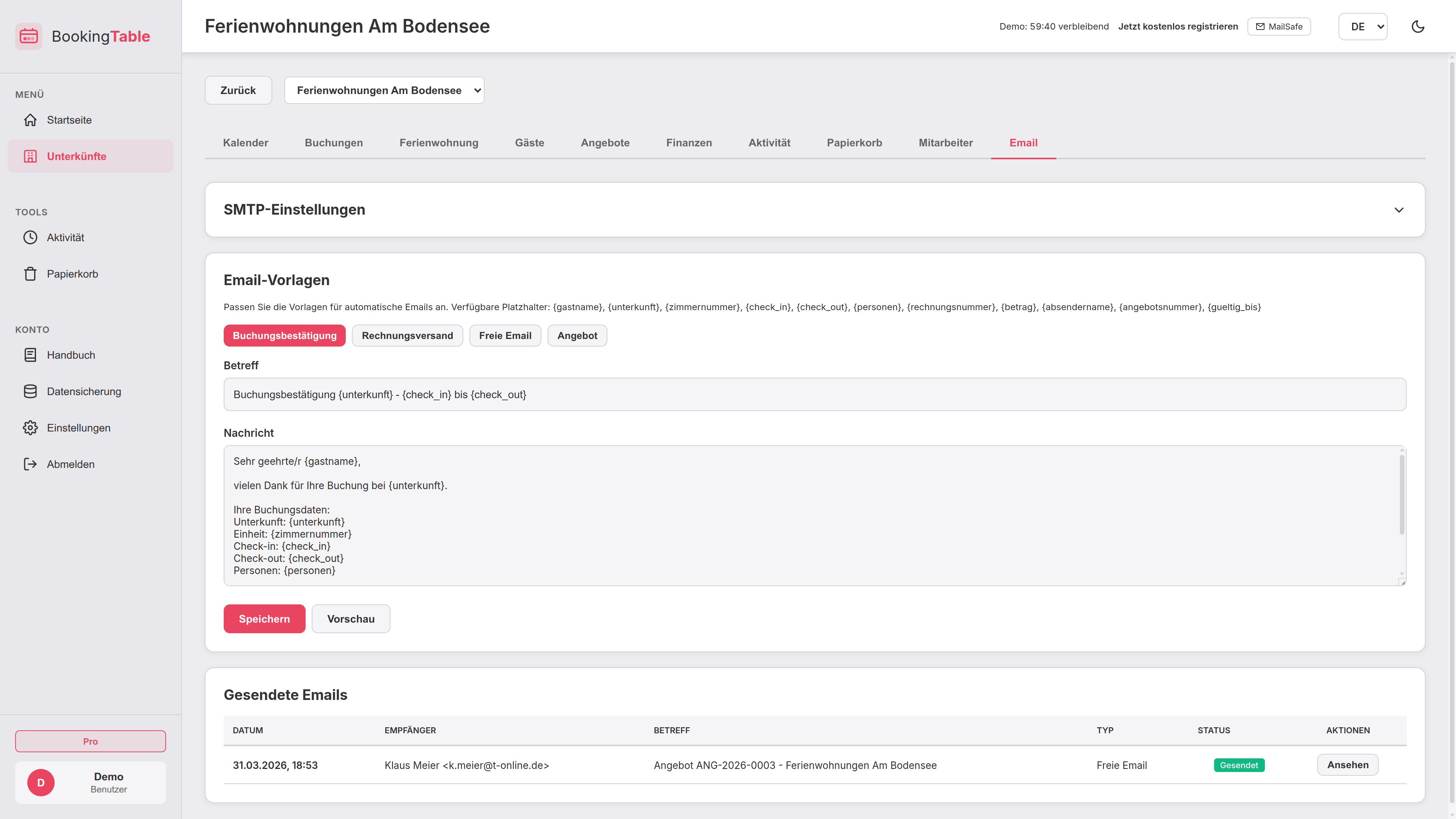Open the Ferienwohnungen Am Bodensee property dropdown

click(384, 91)
